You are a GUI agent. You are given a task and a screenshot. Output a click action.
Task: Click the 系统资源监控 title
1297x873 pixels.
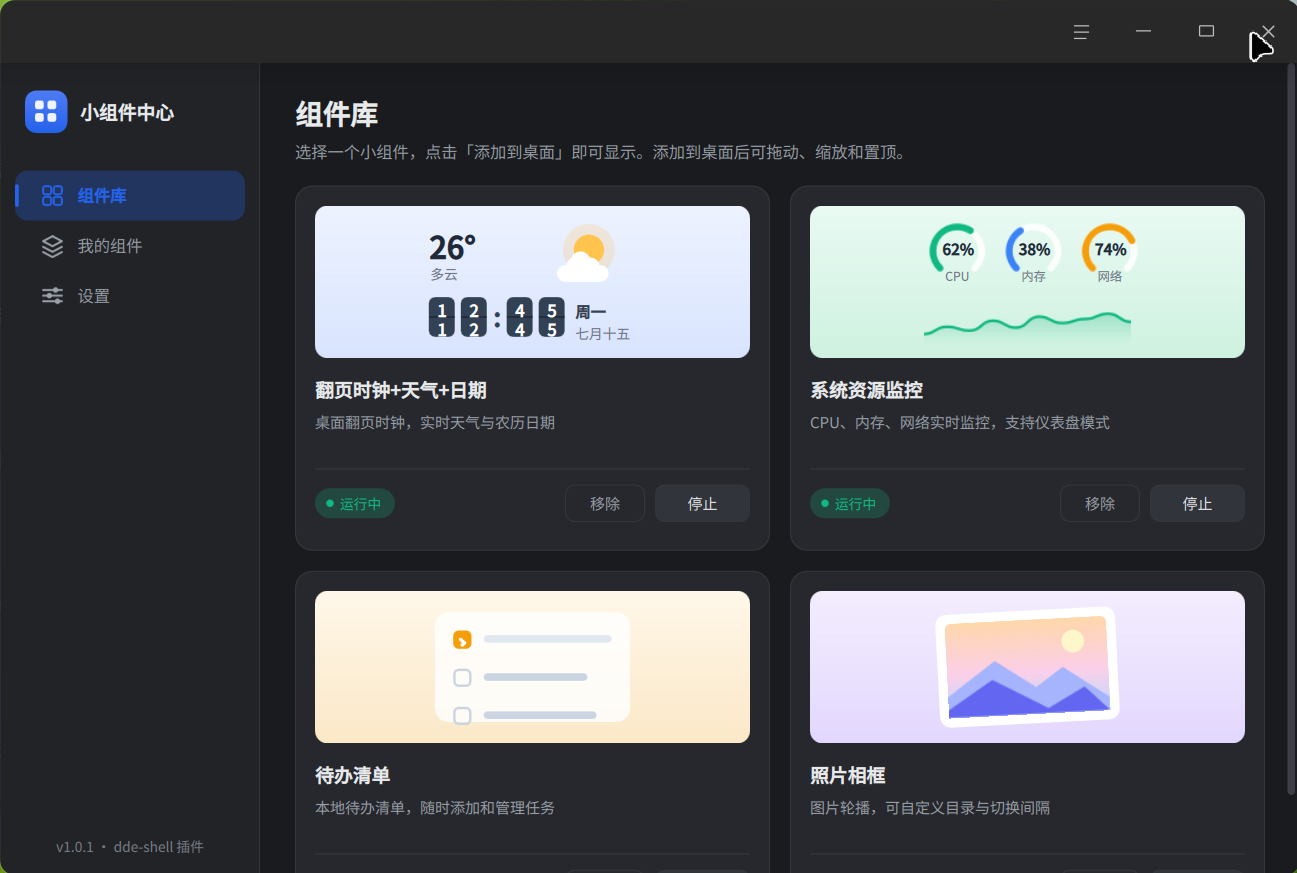[x=866, y=391]
